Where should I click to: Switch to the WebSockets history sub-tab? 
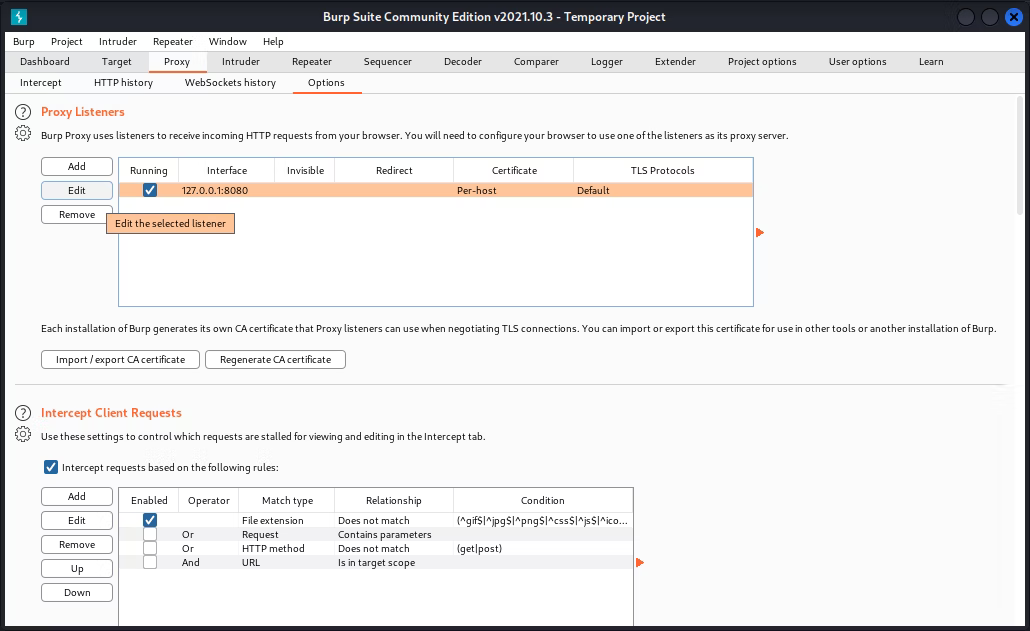pos(230,83)
